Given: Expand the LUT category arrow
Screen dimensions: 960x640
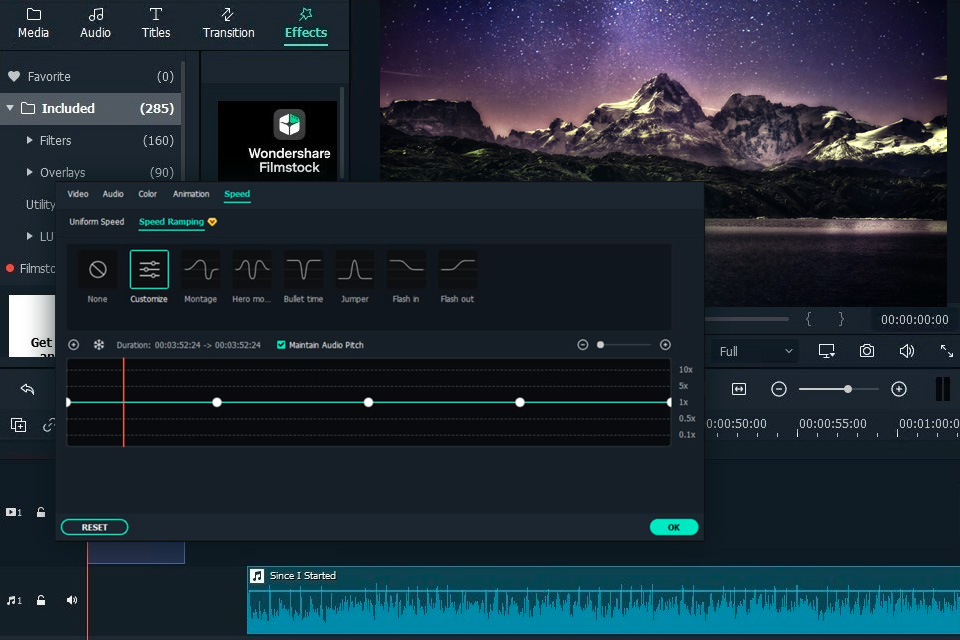Looking at the screenshot, I should 29,236.
